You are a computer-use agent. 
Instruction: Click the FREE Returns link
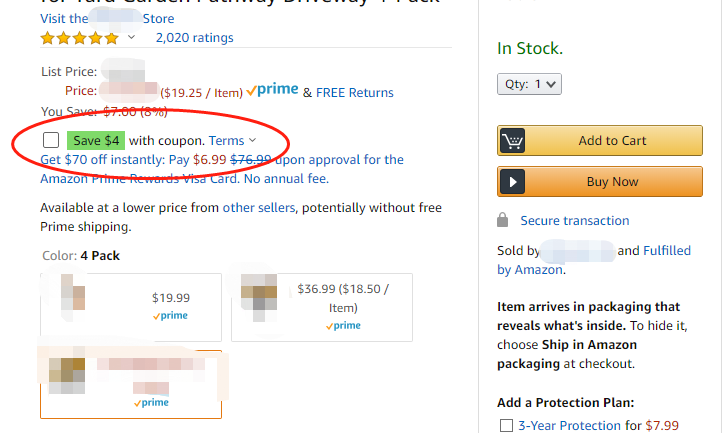355,93
